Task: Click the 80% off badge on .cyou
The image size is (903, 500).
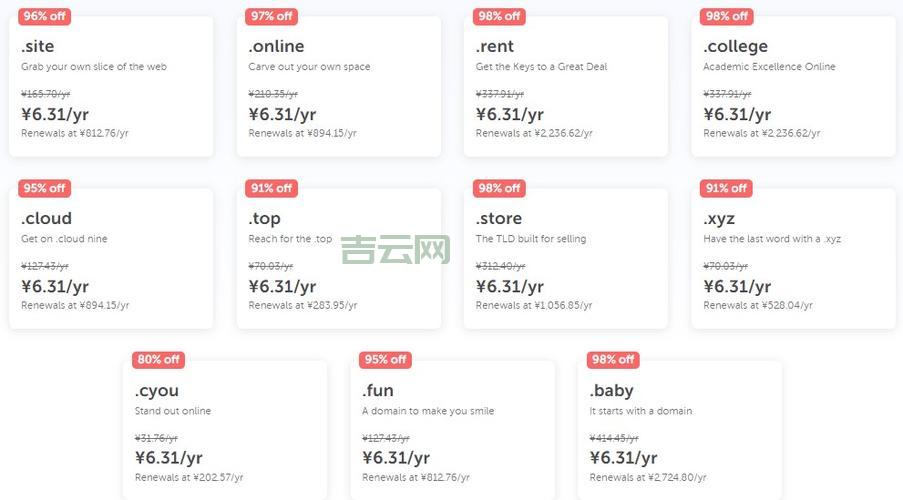Action: [158, 360]
